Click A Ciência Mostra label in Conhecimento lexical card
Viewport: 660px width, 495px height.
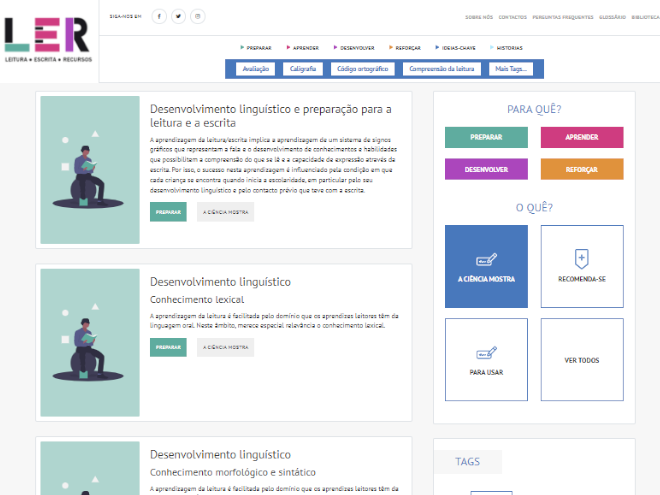[x=225, y=347]
